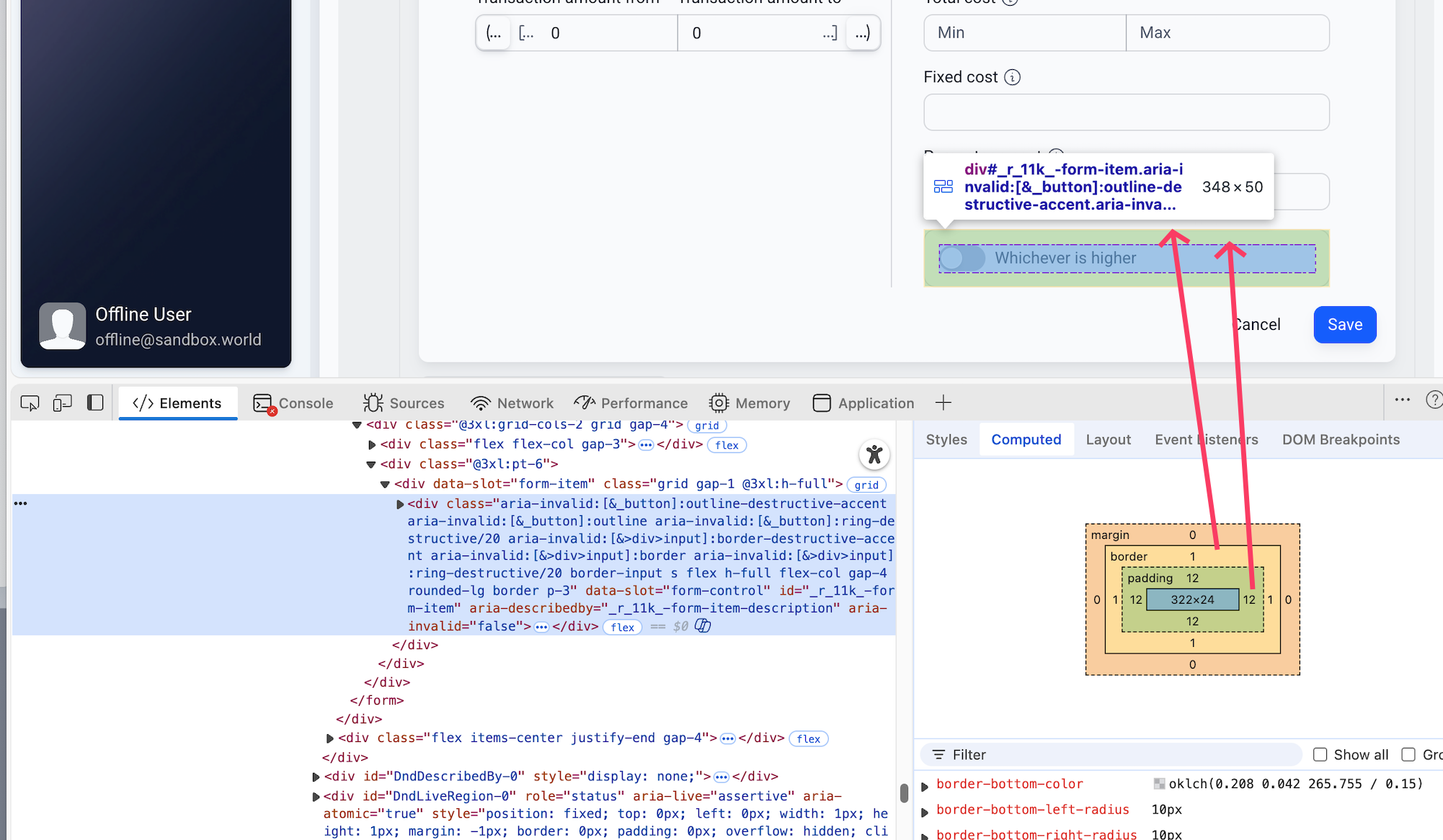Click grid badge on form-item div
The width and height of the screenshot is (1443, 840).
pyautogui.click(x=866, y=485)
